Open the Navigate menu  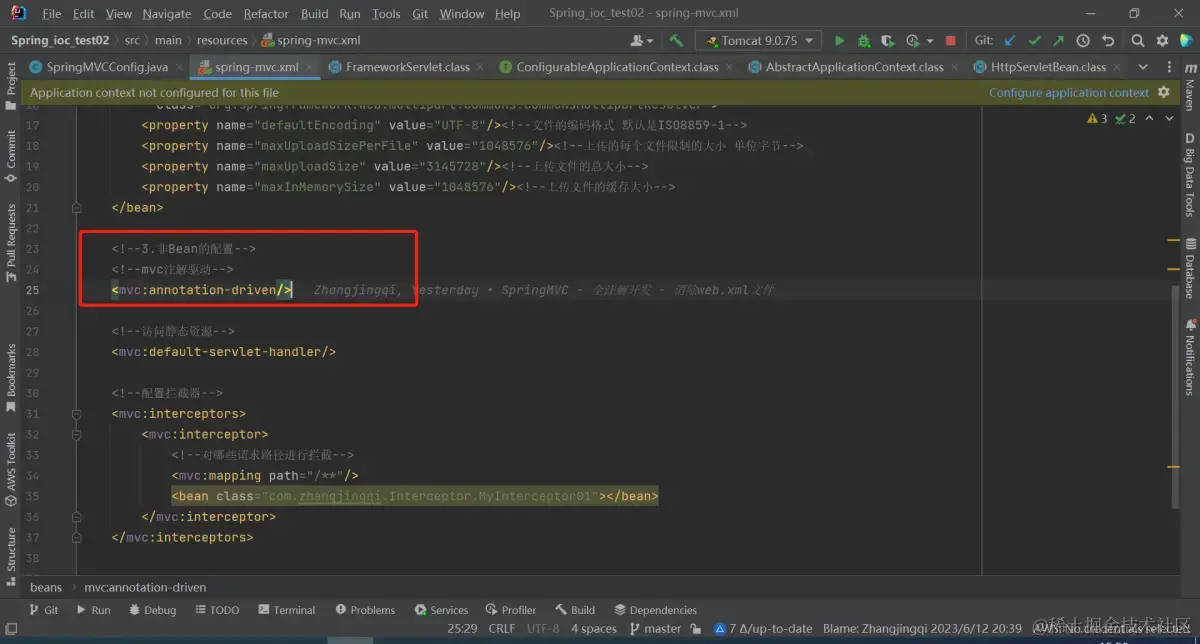167,14
